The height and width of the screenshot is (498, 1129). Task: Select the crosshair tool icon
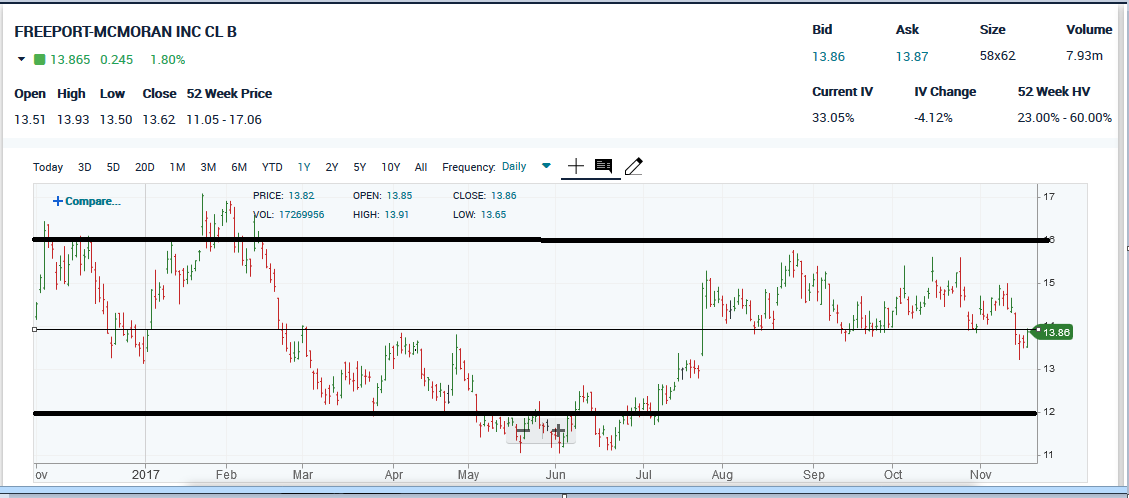(576, 166)
